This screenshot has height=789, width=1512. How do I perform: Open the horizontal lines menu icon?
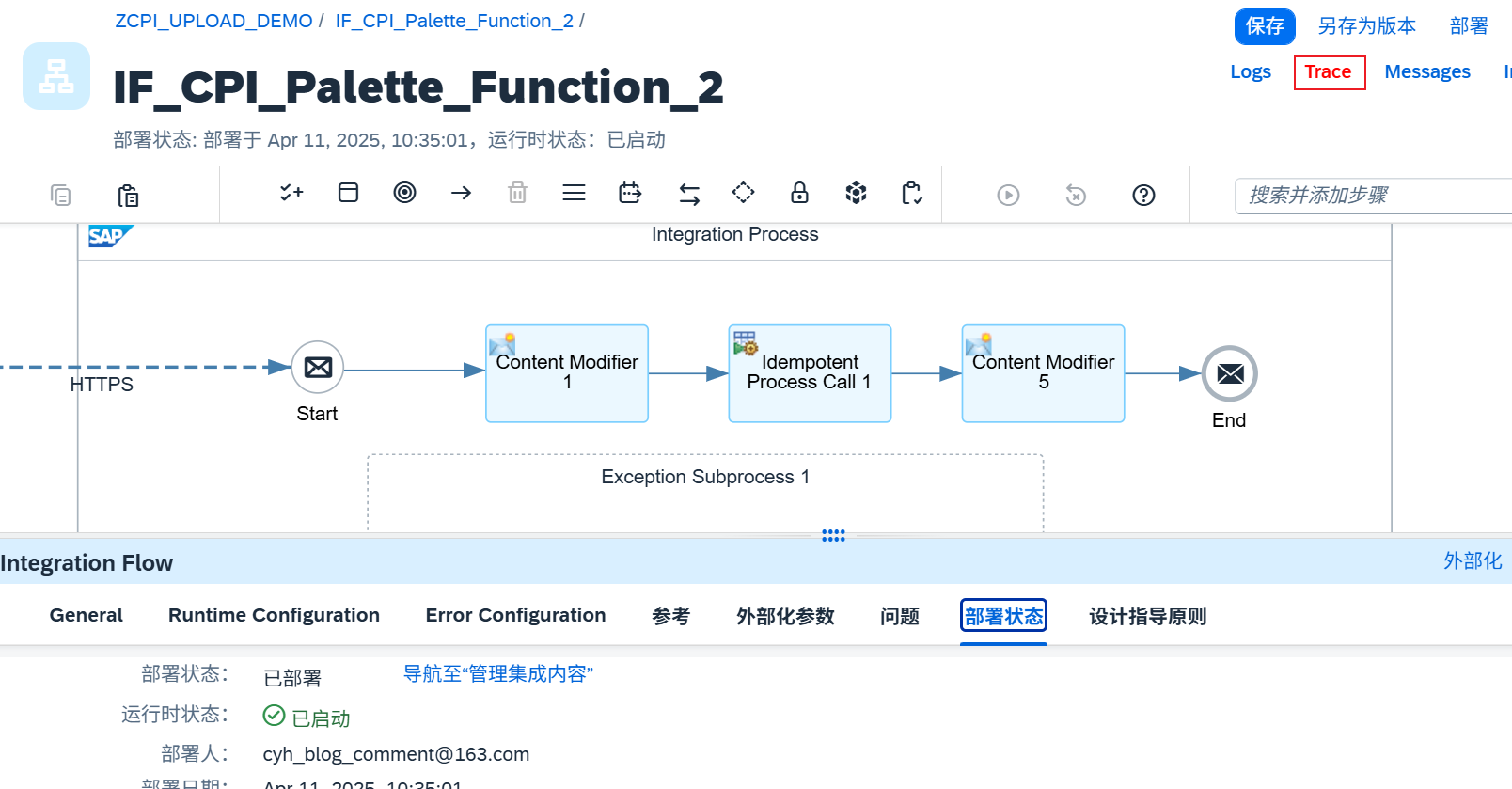[574, 193]
